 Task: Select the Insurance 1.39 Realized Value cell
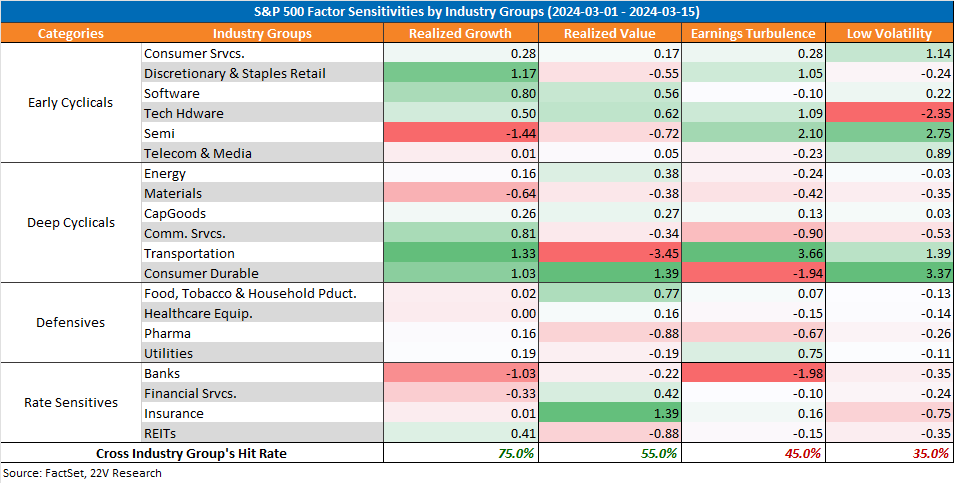coord(610,414)
